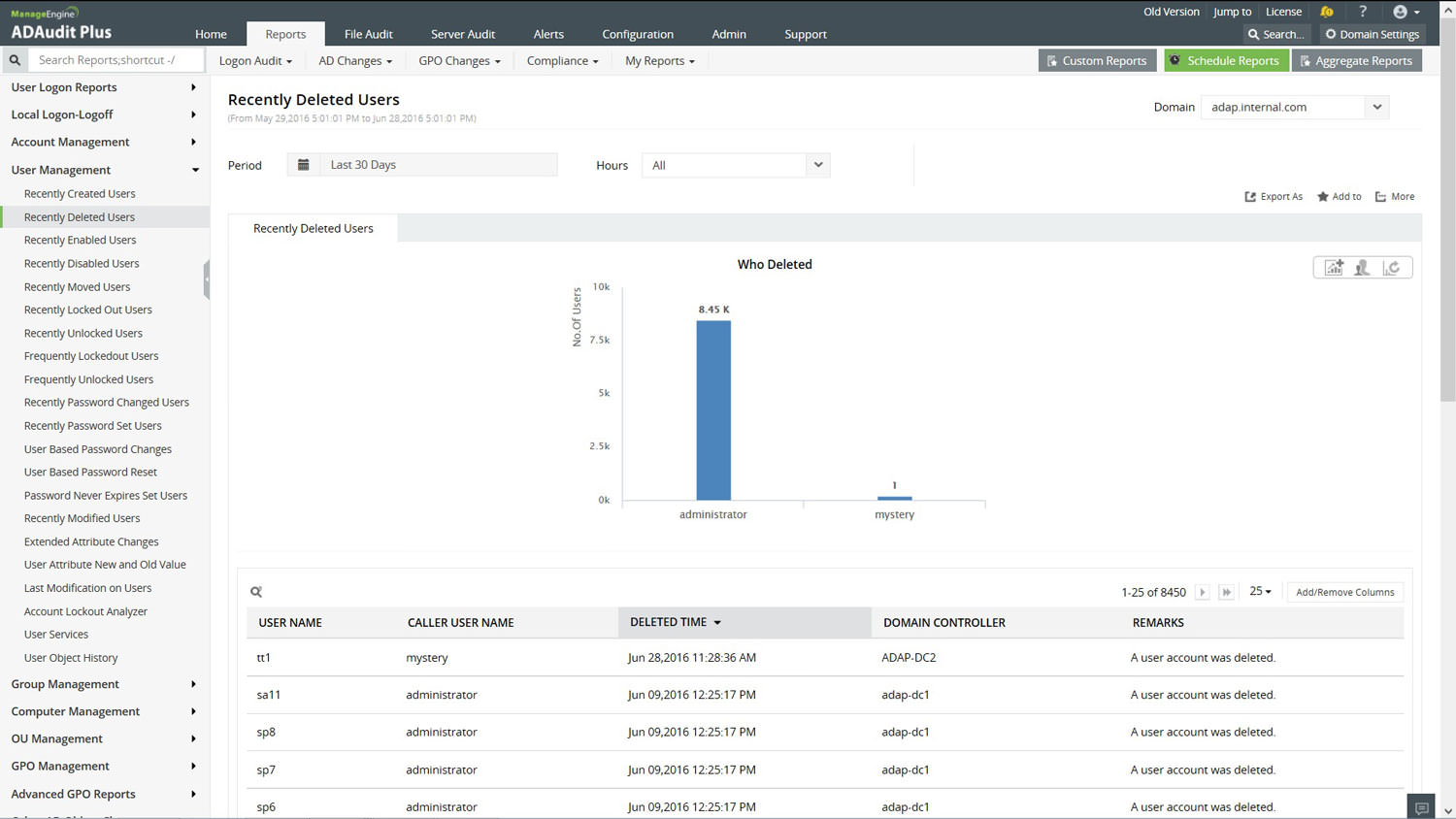Click the Add/Remove Columns button
Image resolution: width=1456 pixels, height=819 pixels.
(x=1344, y=592)
